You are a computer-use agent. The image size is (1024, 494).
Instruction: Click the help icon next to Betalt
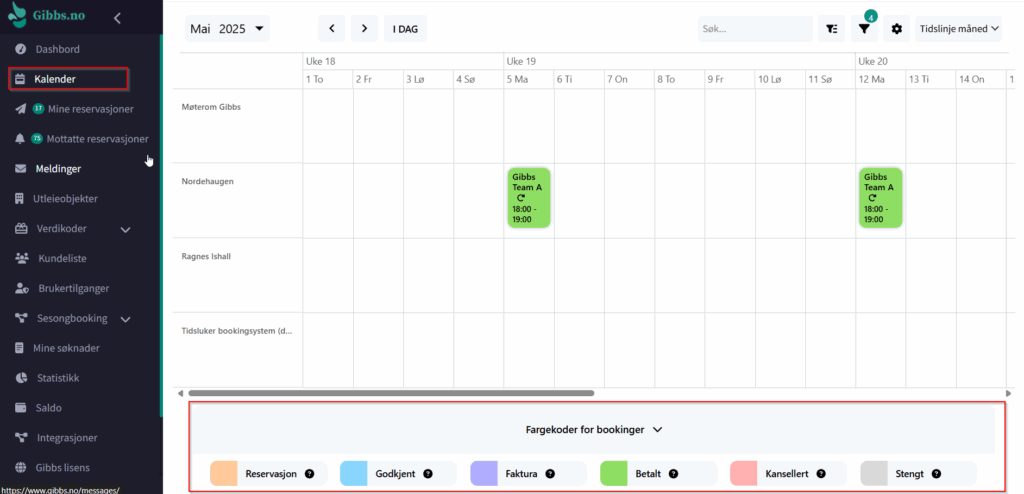(673, 474)
